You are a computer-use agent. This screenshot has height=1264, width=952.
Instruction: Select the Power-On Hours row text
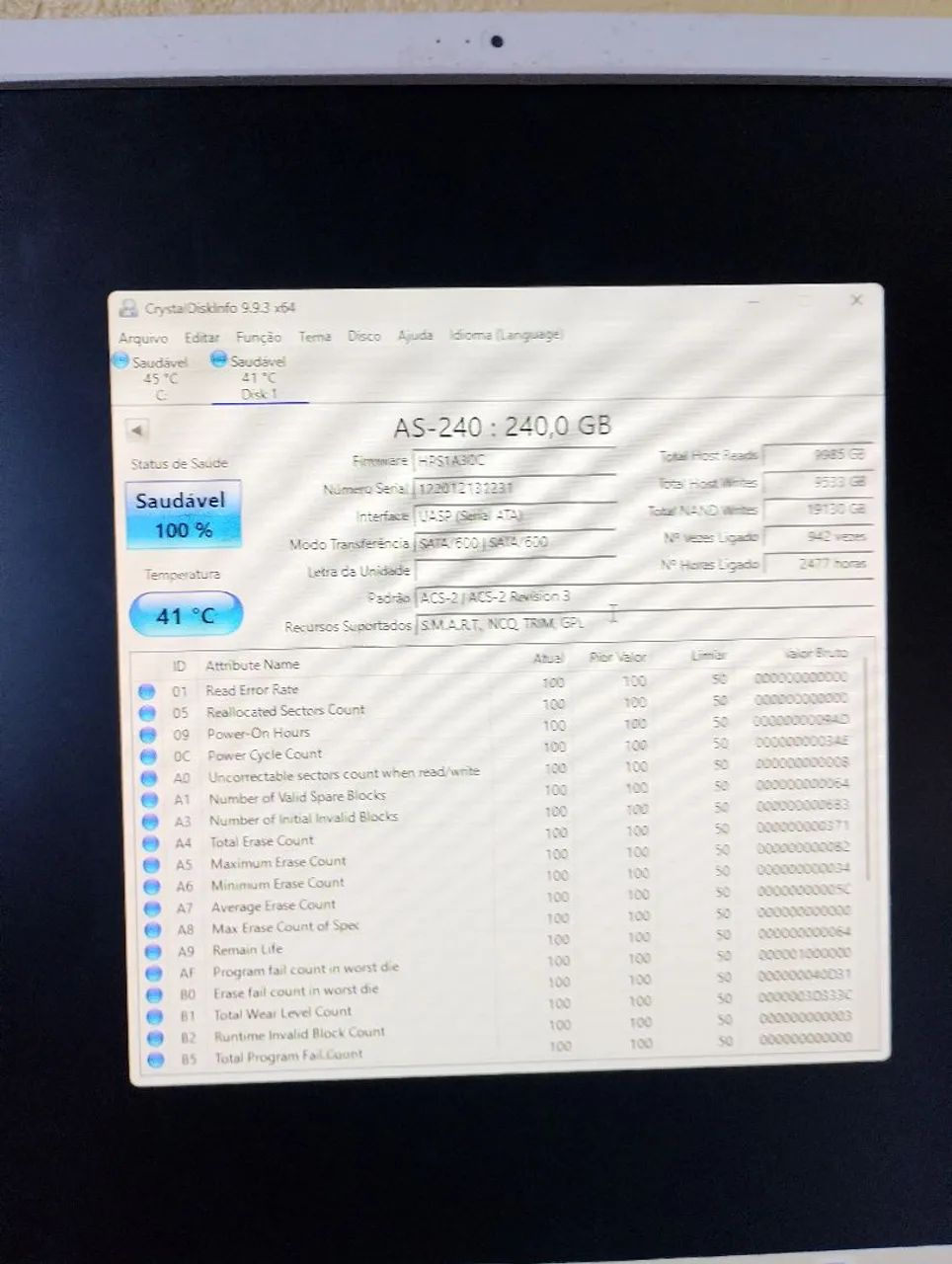point(258,733)
